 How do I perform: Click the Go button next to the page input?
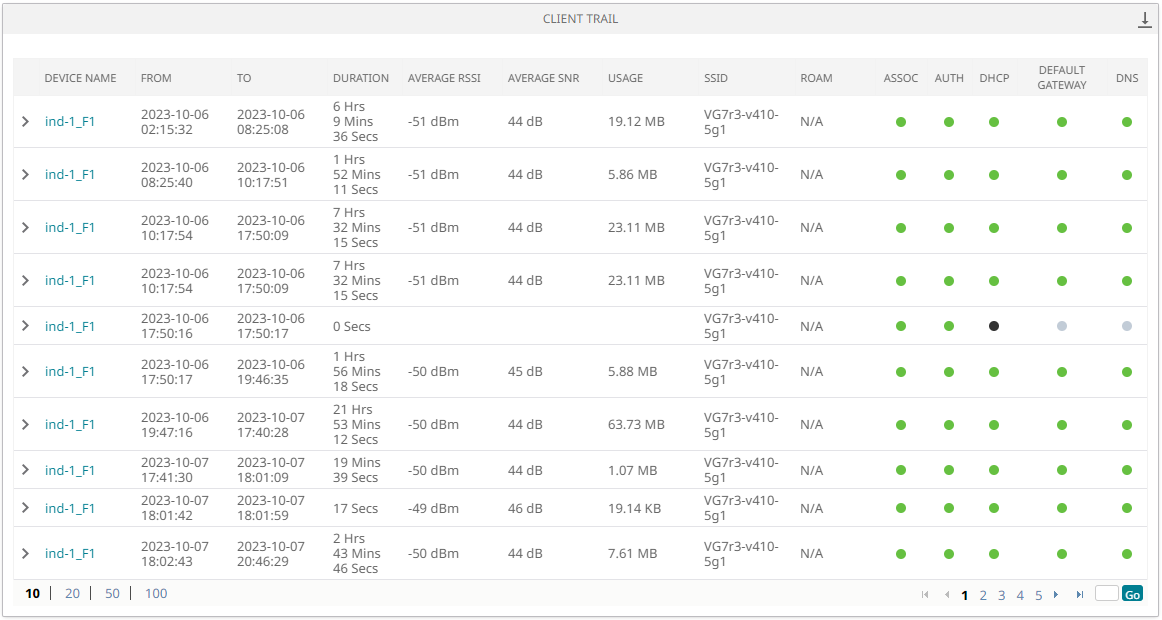click(1132, 593)
